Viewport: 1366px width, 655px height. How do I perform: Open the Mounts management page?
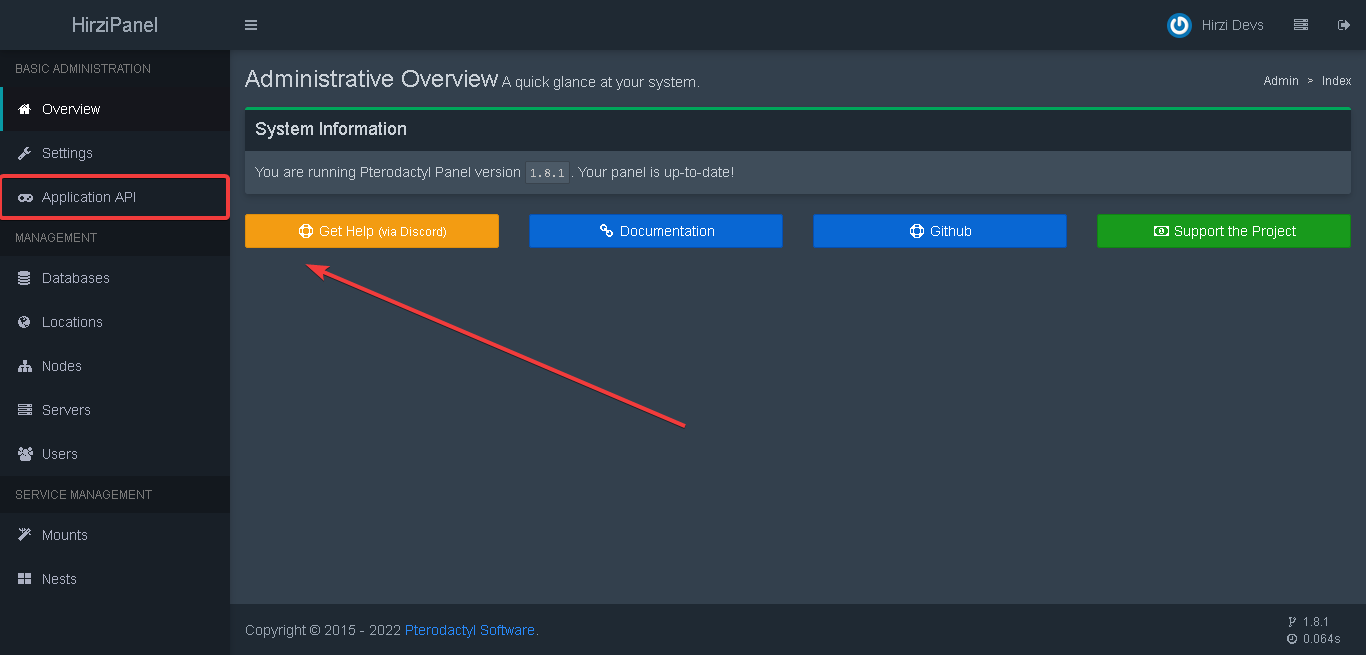click(x=64, y=535)
